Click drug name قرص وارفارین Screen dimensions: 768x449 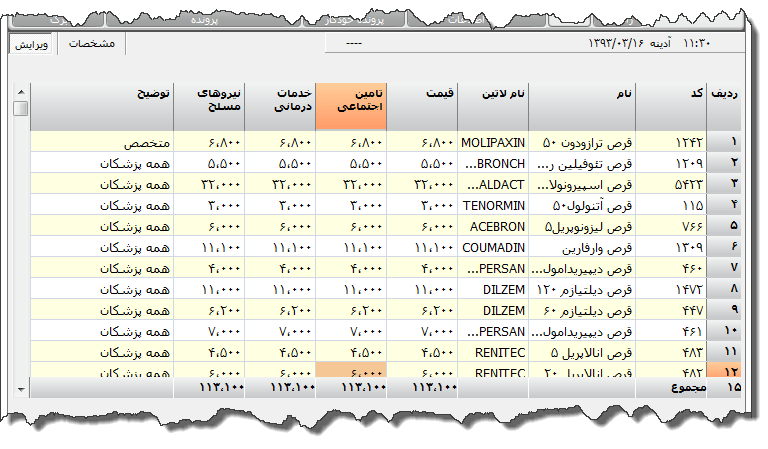click(582, 248)
